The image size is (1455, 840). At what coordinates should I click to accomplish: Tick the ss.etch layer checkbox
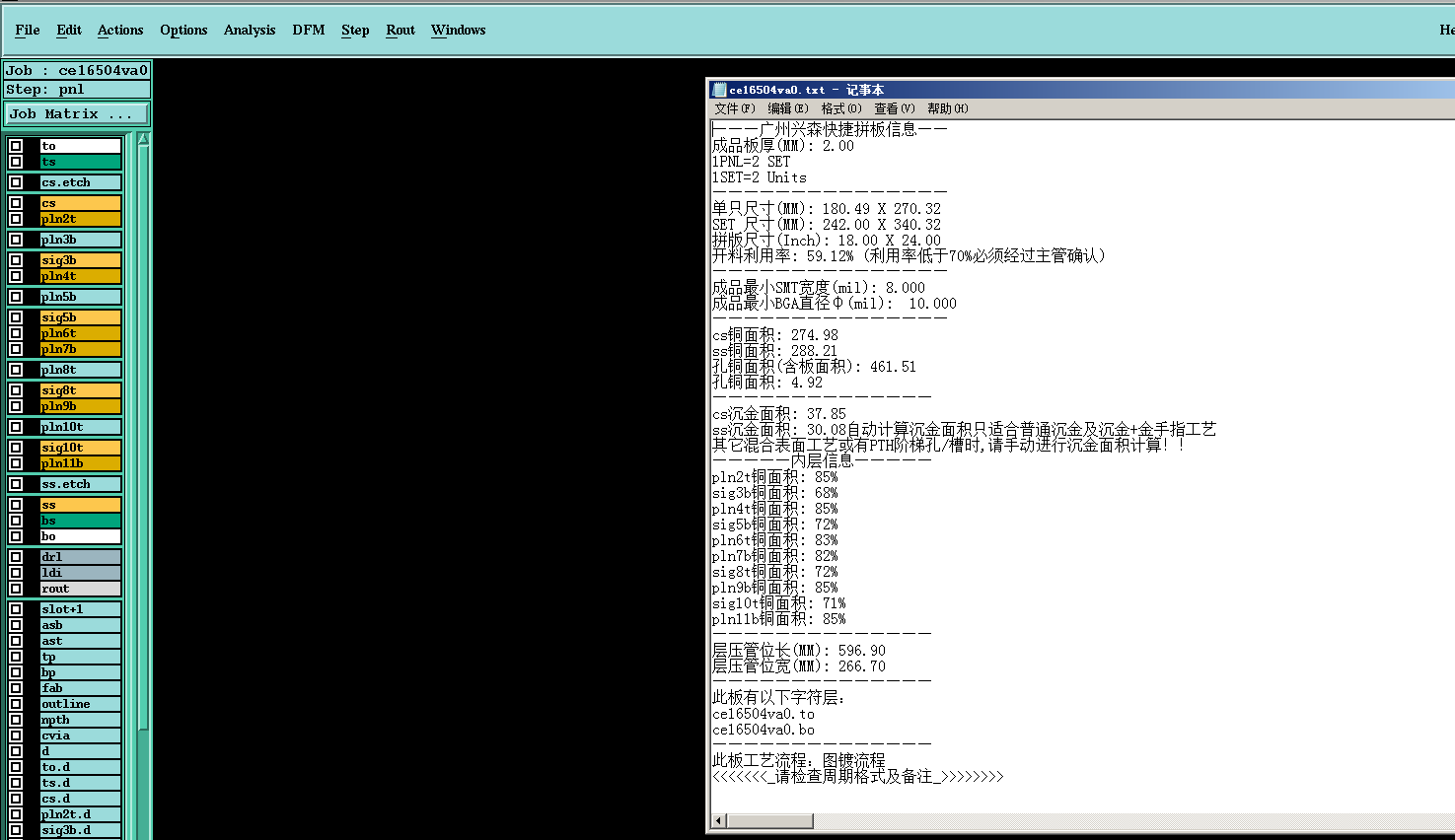pos(16,484)
